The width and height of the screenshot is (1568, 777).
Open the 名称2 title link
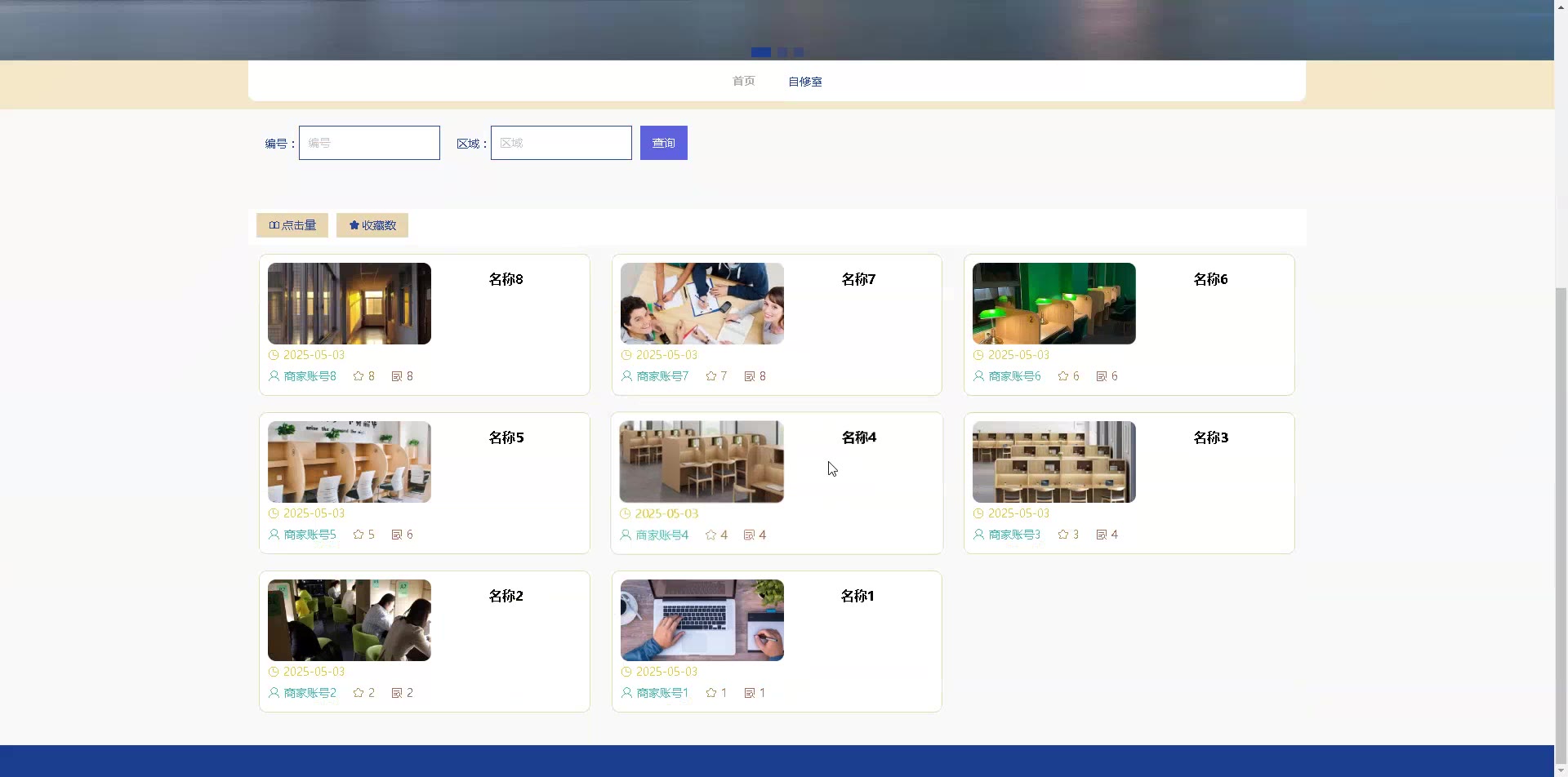pyautogui.click(x=506, y=596)
